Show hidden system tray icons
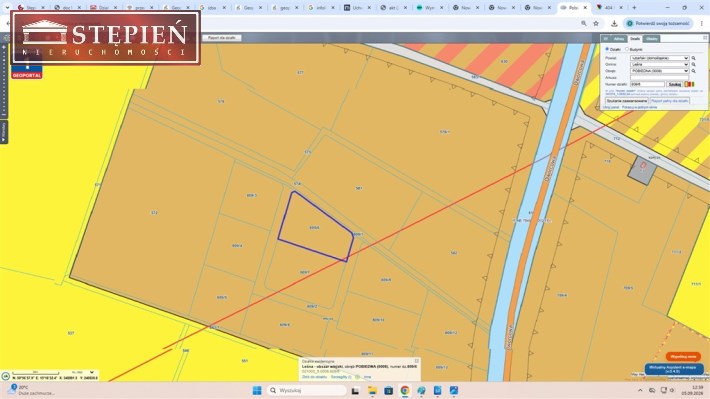 click(x=640, y=390)
